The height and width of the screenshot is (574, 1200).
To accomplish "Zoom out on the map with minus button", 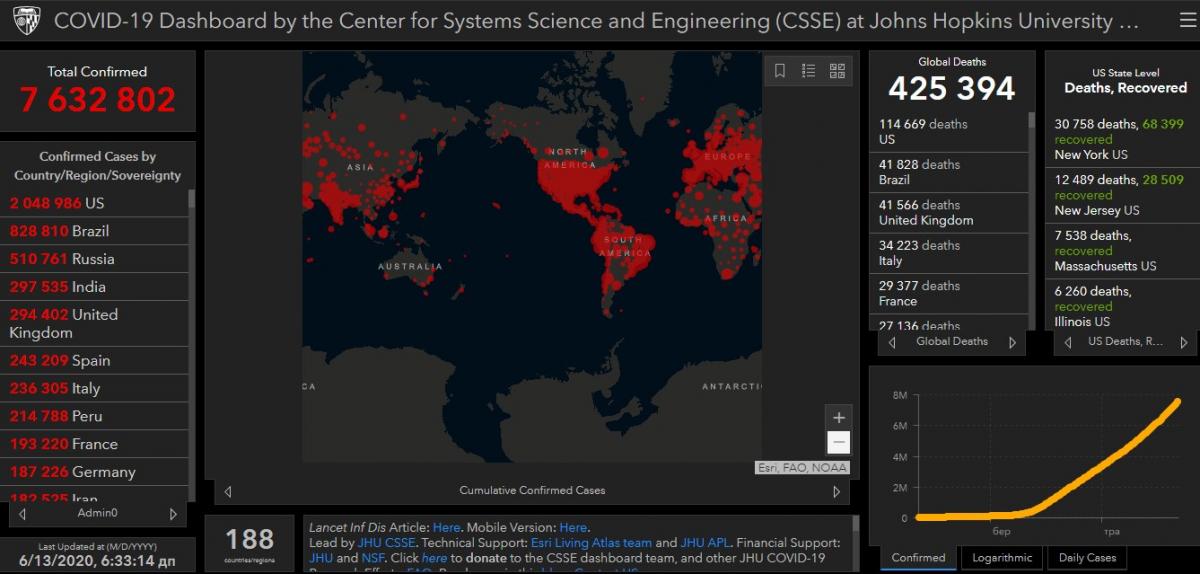I will click(839, 442).
